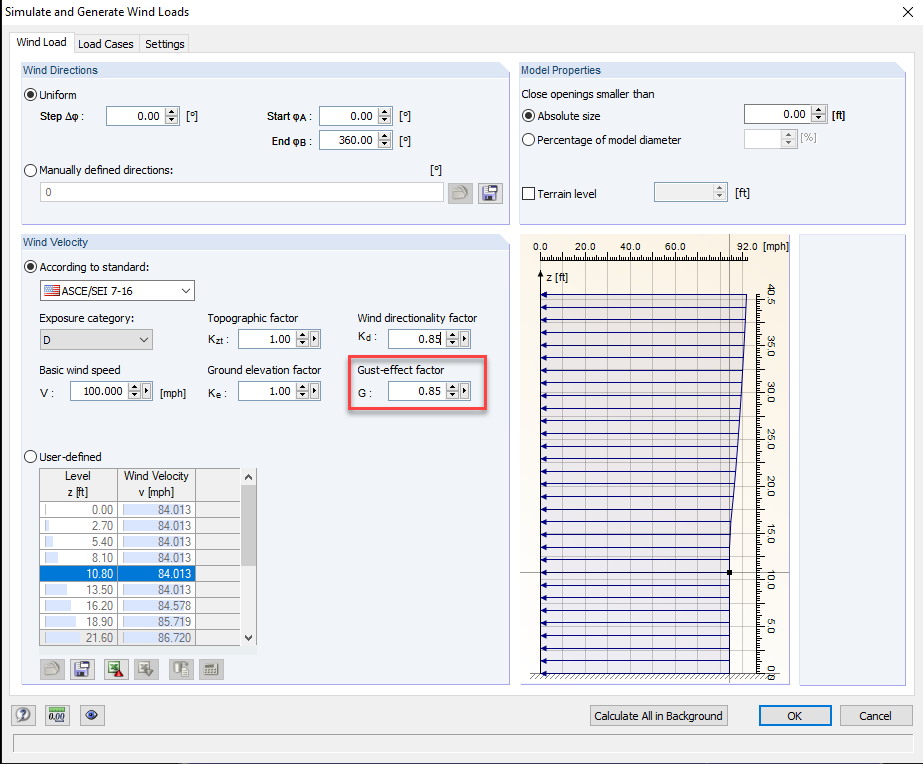Click the manually defined directions text field
This screenshot has height=764, width=923.
(241, 192)
